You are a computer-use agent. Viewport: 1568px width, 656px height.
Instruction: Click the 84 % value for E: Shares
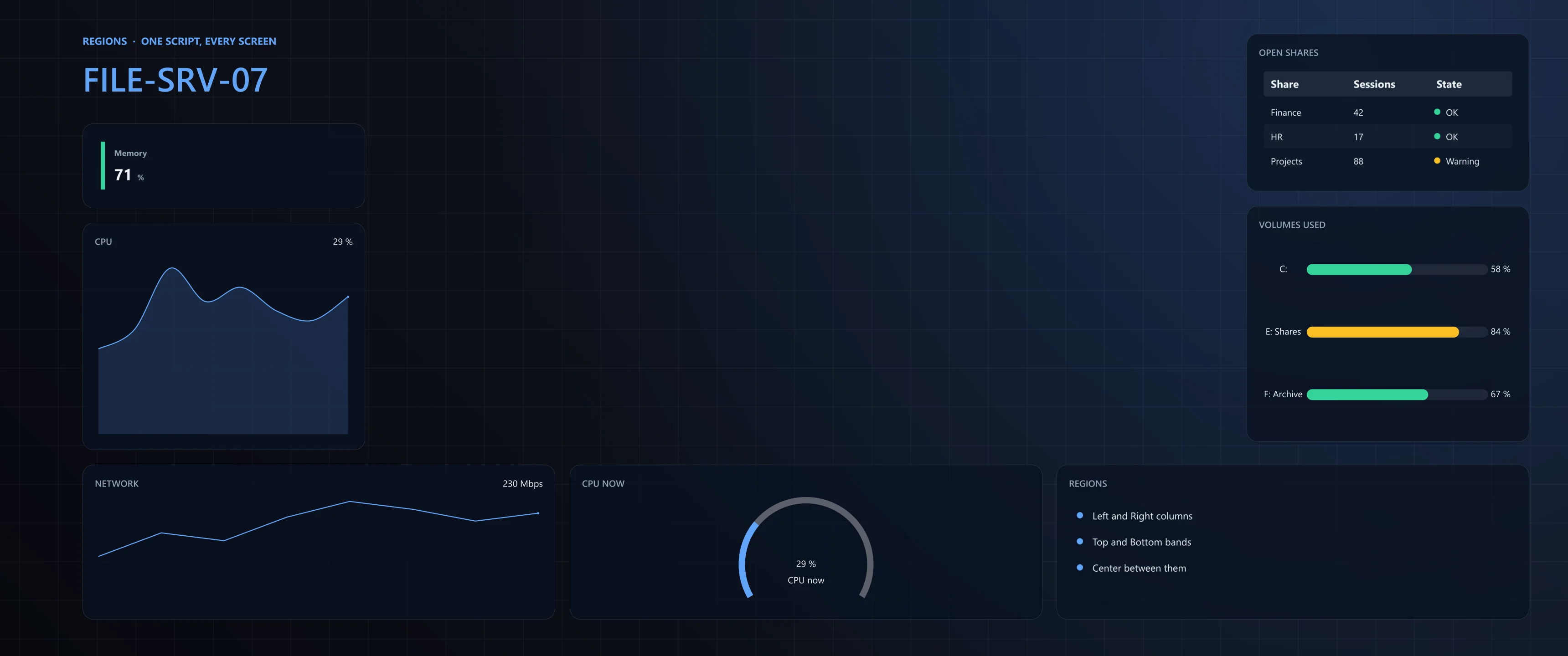[x=1500, y=332]
